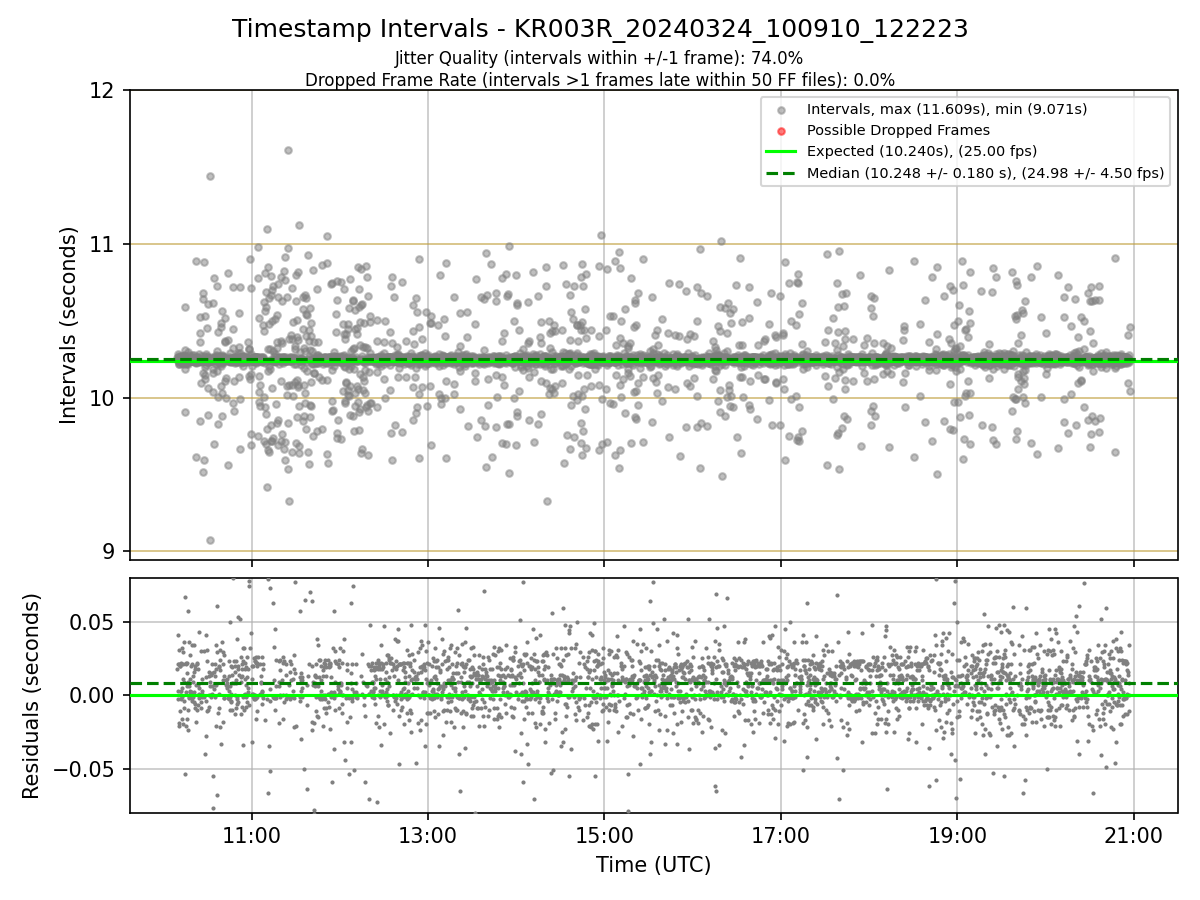Click the lowest interval data point near 9.07 seconds
Screen dimensions: 1200x900
[x=210, y=540]
